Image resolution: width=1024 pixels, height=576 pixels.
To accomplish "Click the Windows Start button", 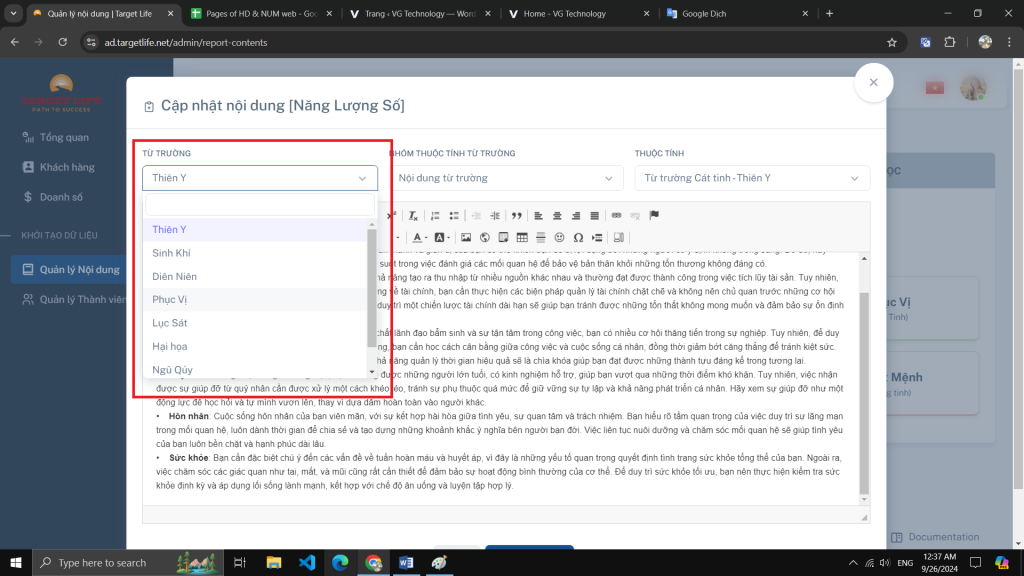I will pos(16,562).
